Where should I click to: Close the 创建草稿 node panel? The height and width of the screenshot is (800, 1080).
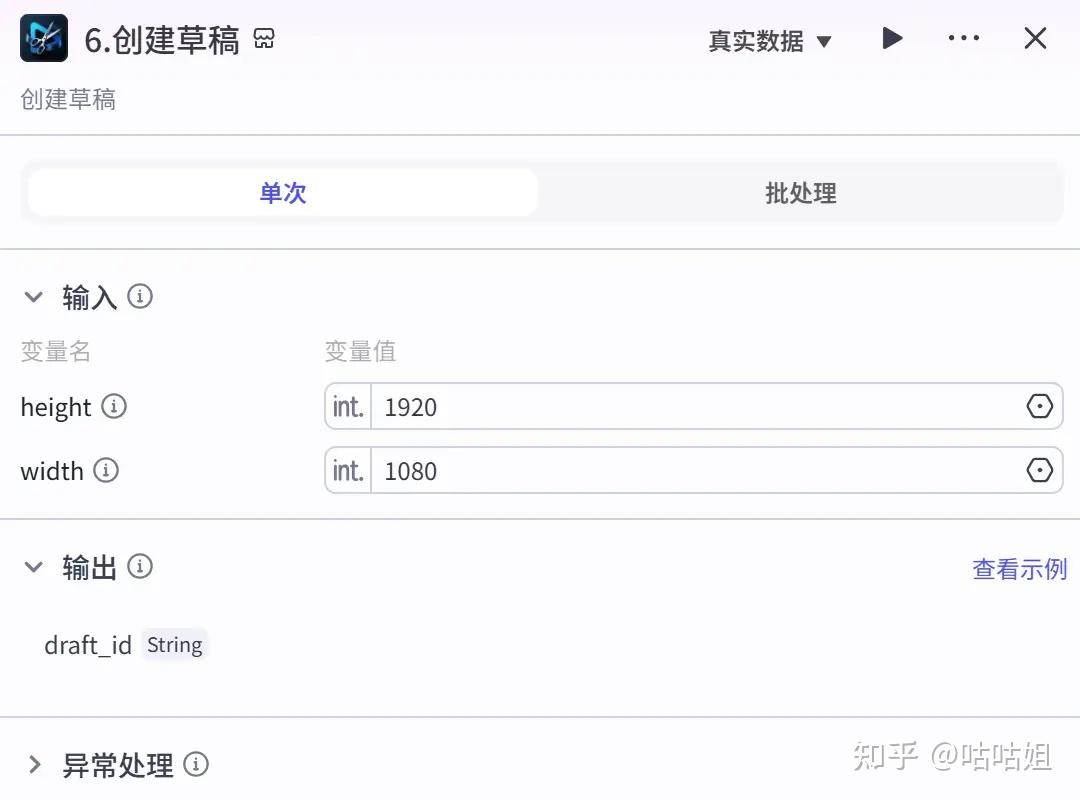(x=1035, y=39)
